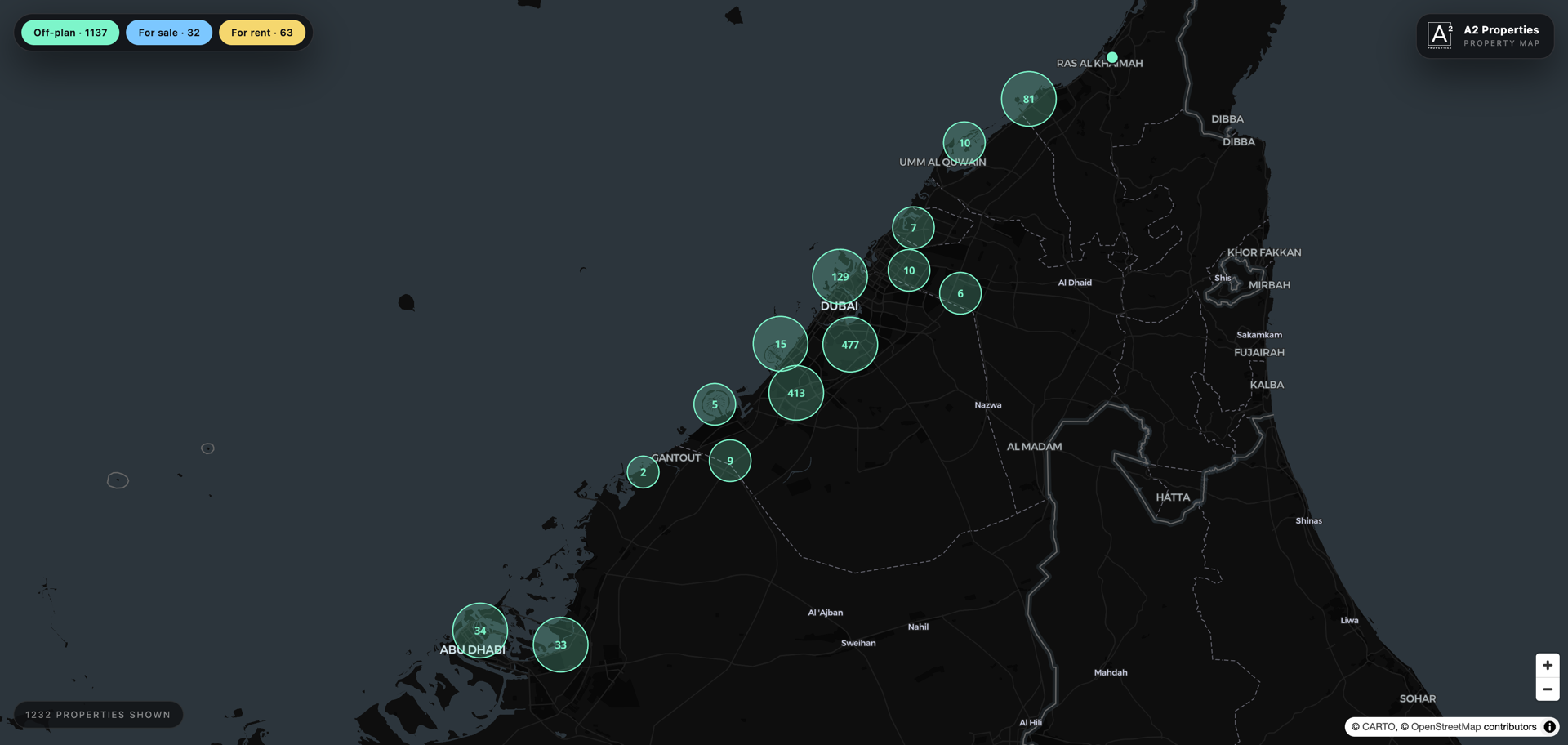Screen dimensions: 1568x745
Task: Click the SOHAR map label
Action: coord(1418,698)
